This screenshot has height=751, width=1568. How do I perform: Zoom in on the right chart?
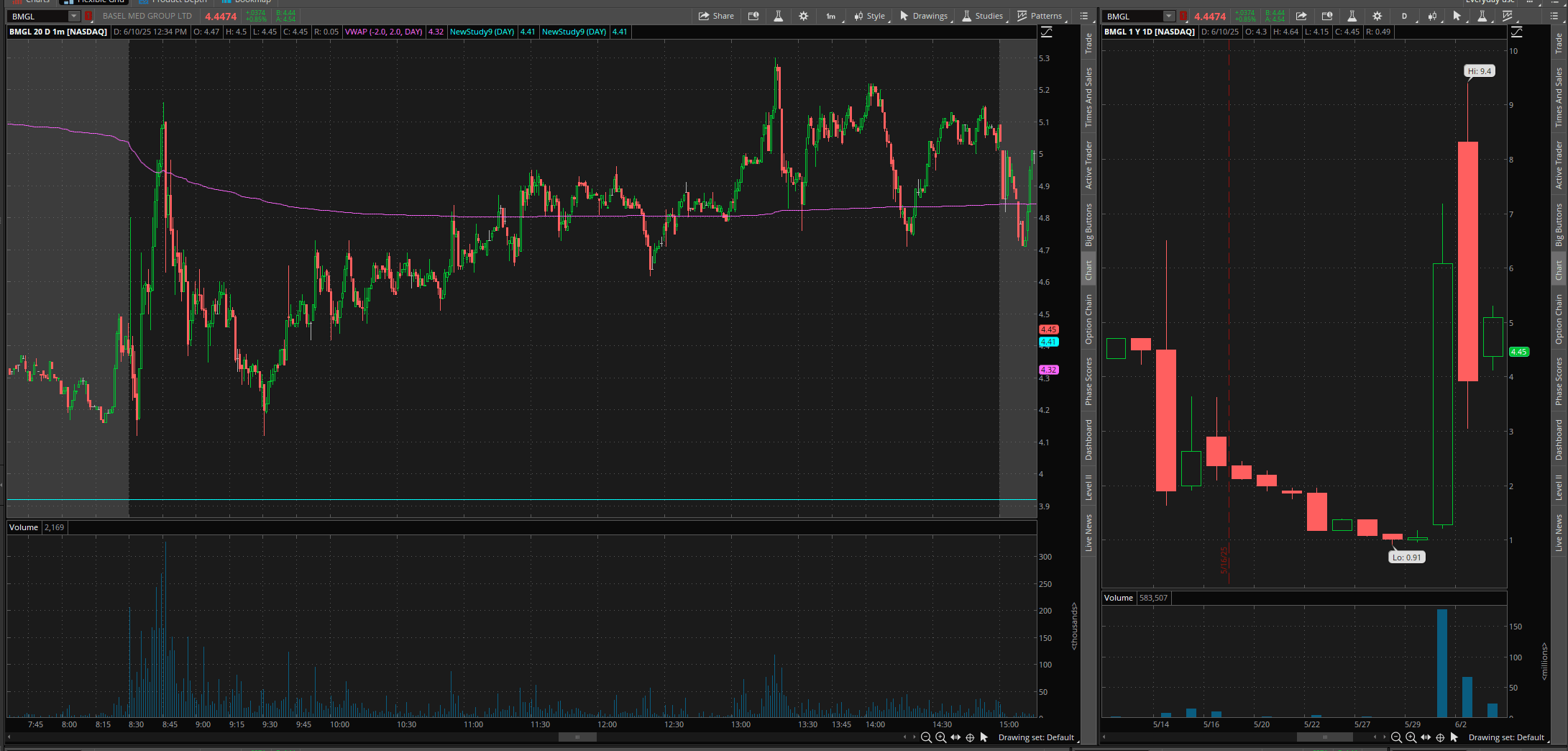coord(1411,737)
